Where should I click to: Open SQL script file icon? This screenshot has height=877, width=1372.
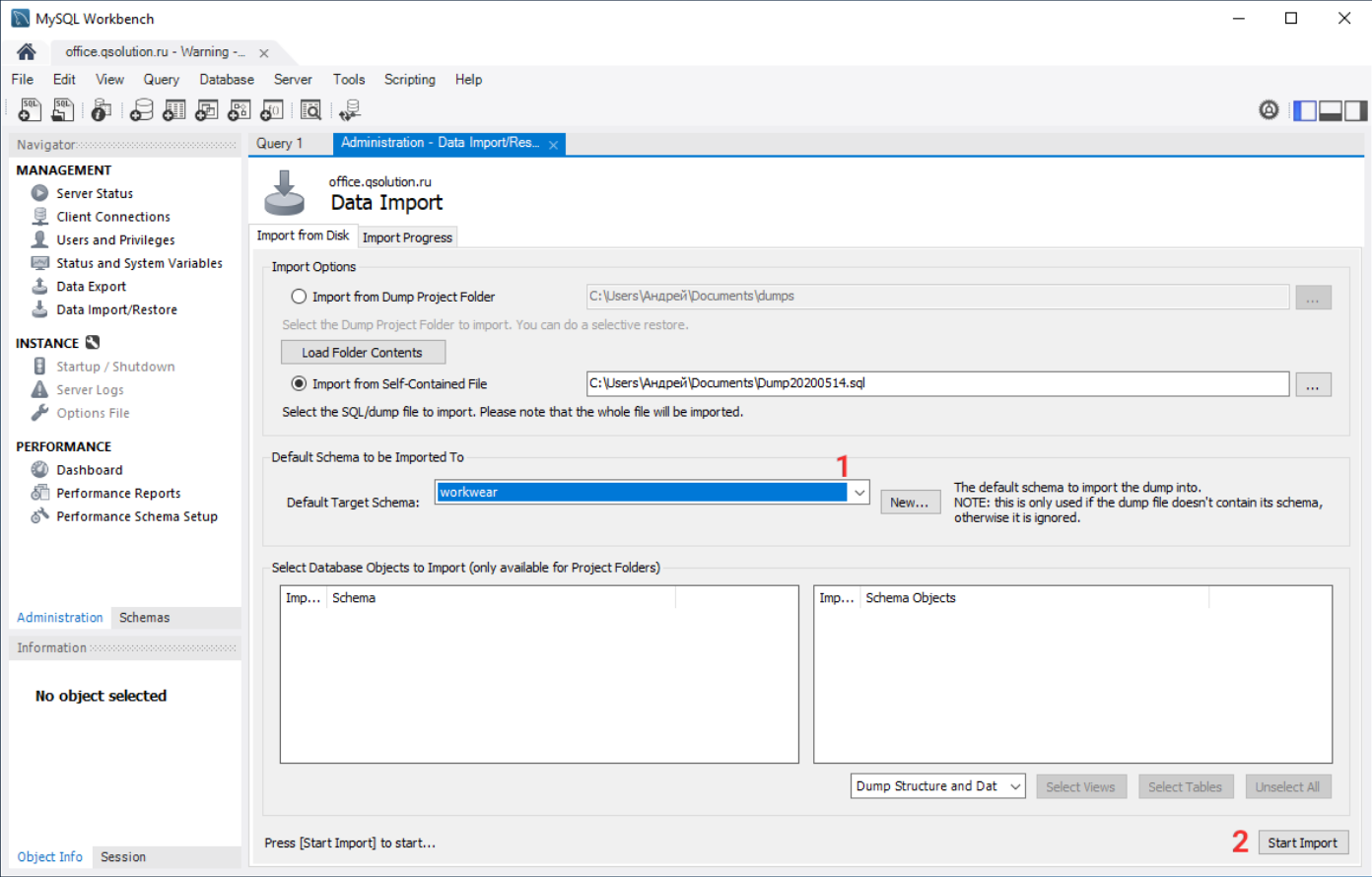62,110
